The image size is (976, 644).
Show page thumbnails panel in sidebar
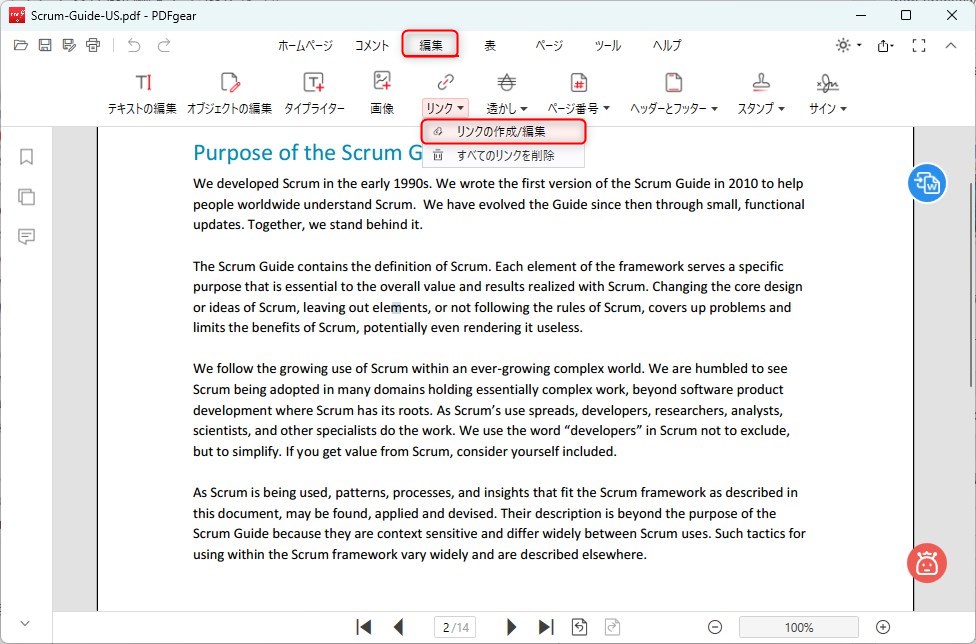point(26,197)
